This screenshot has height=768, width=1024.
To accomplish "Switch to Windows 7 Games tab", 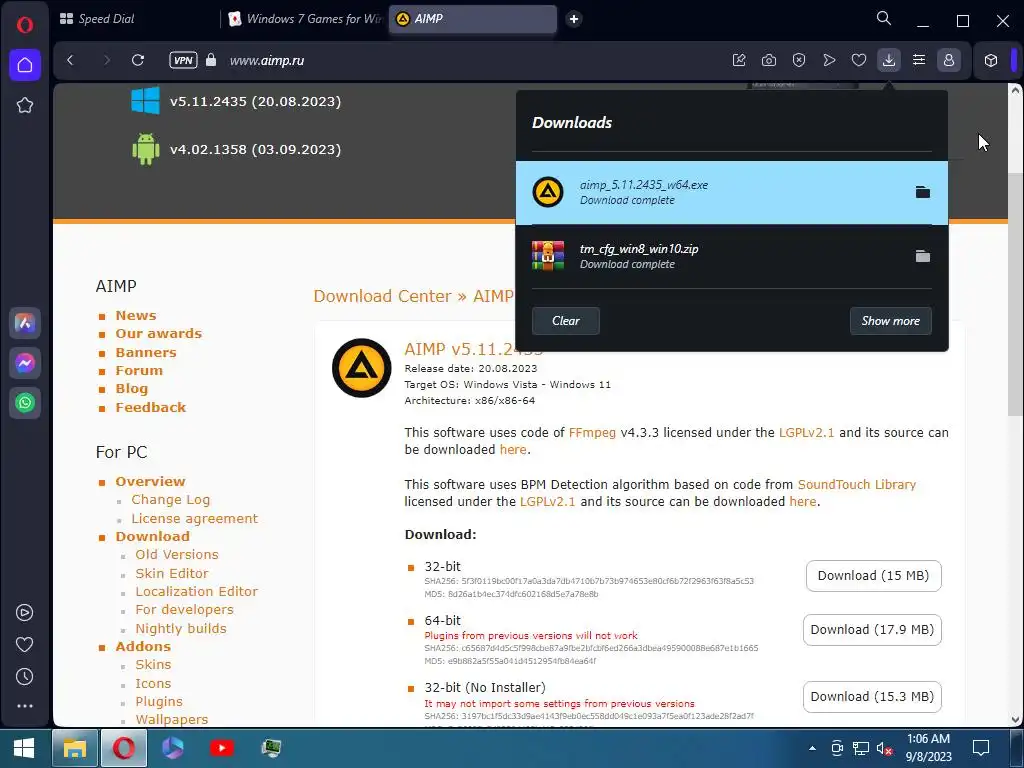I will [306, 19].
